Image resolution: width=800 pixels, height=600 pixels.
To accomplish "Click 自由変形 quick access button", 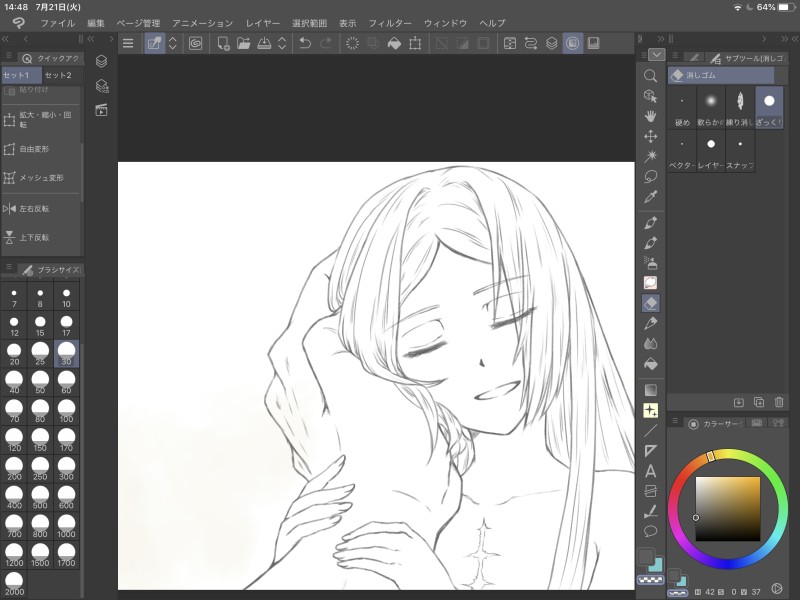I will tap(41, 149).
